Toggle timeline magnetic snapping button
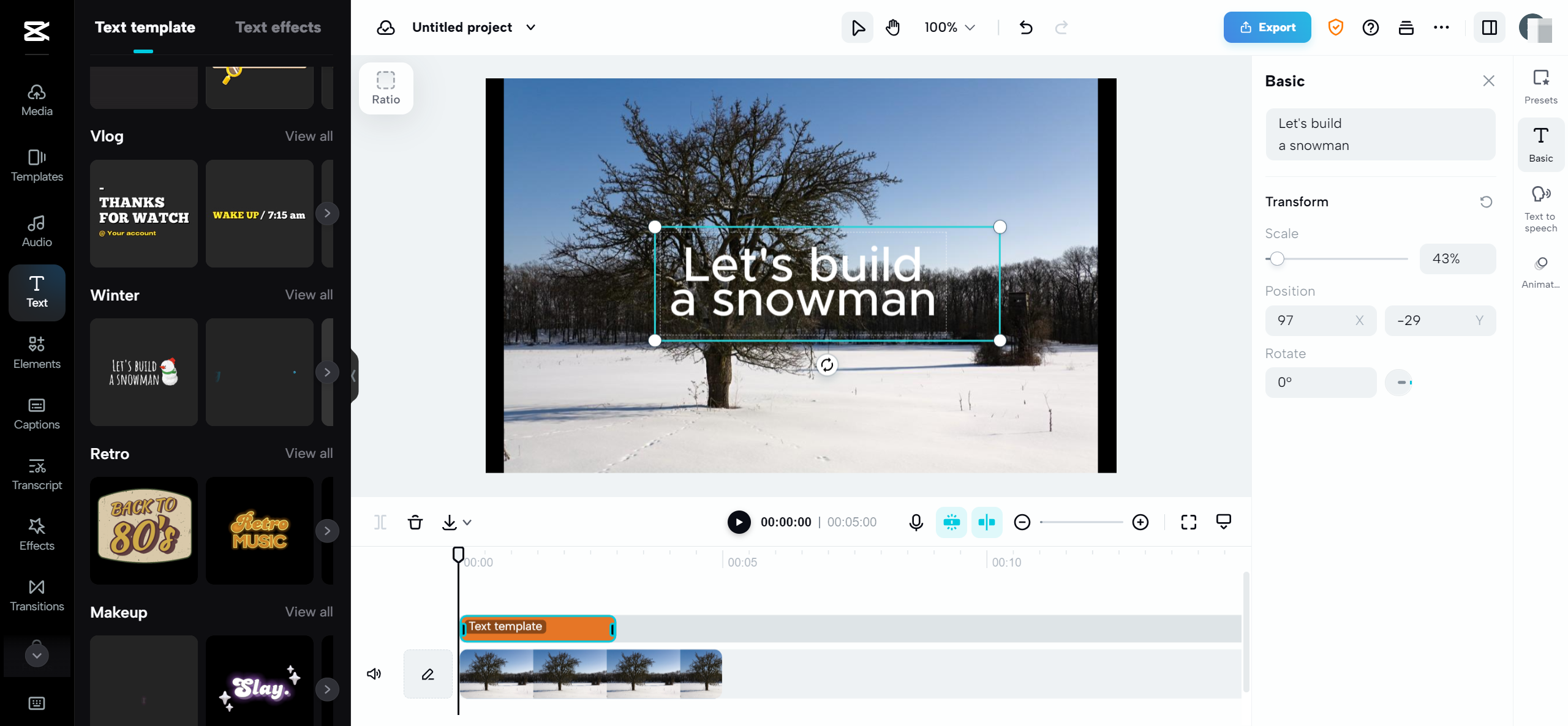Image resolution: width=1568 pixels, height=726 pixels. 951,522
